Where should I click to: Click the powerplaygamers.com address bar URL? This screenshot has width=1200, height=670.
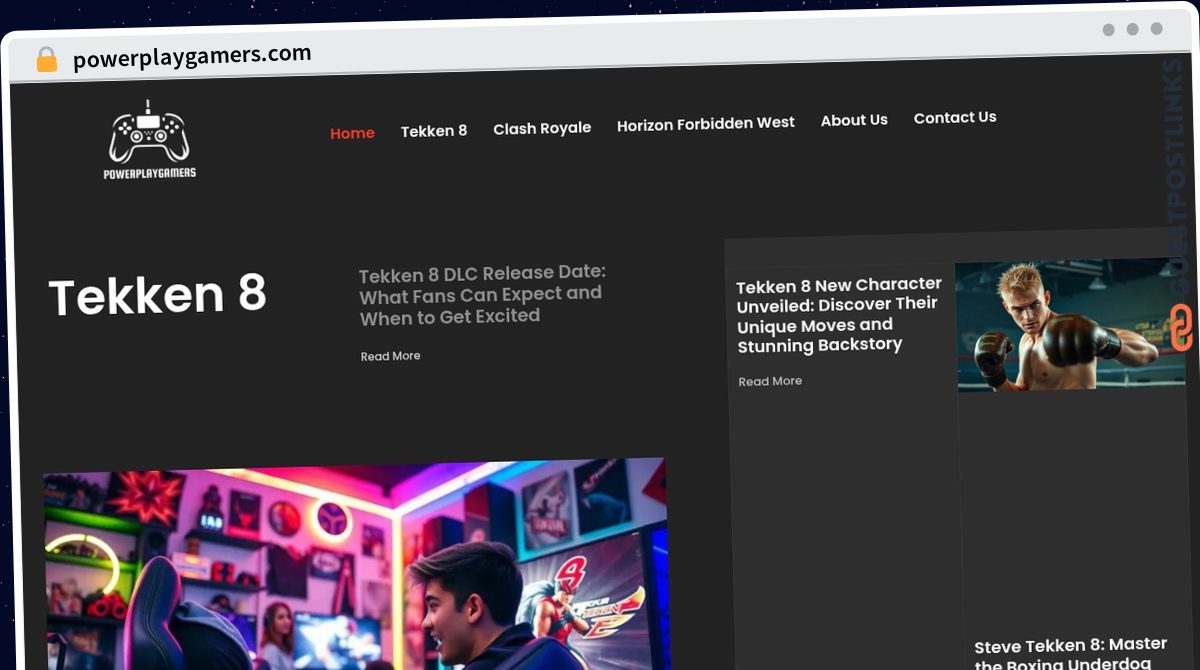pyautogui.click(x=192, y=57)
